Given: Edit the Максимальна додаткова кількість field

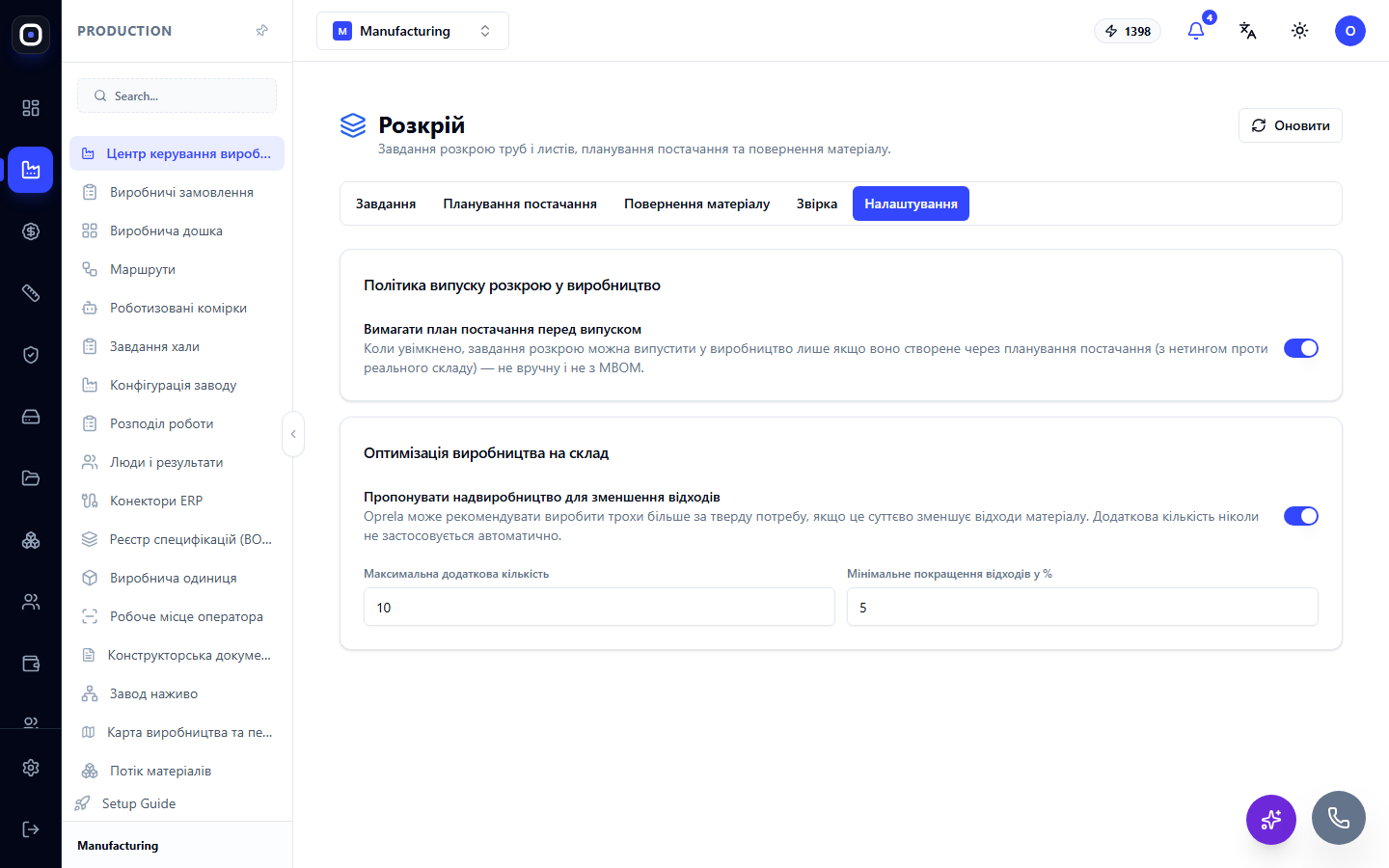Looking at the screenshot, I should [599, 608].
